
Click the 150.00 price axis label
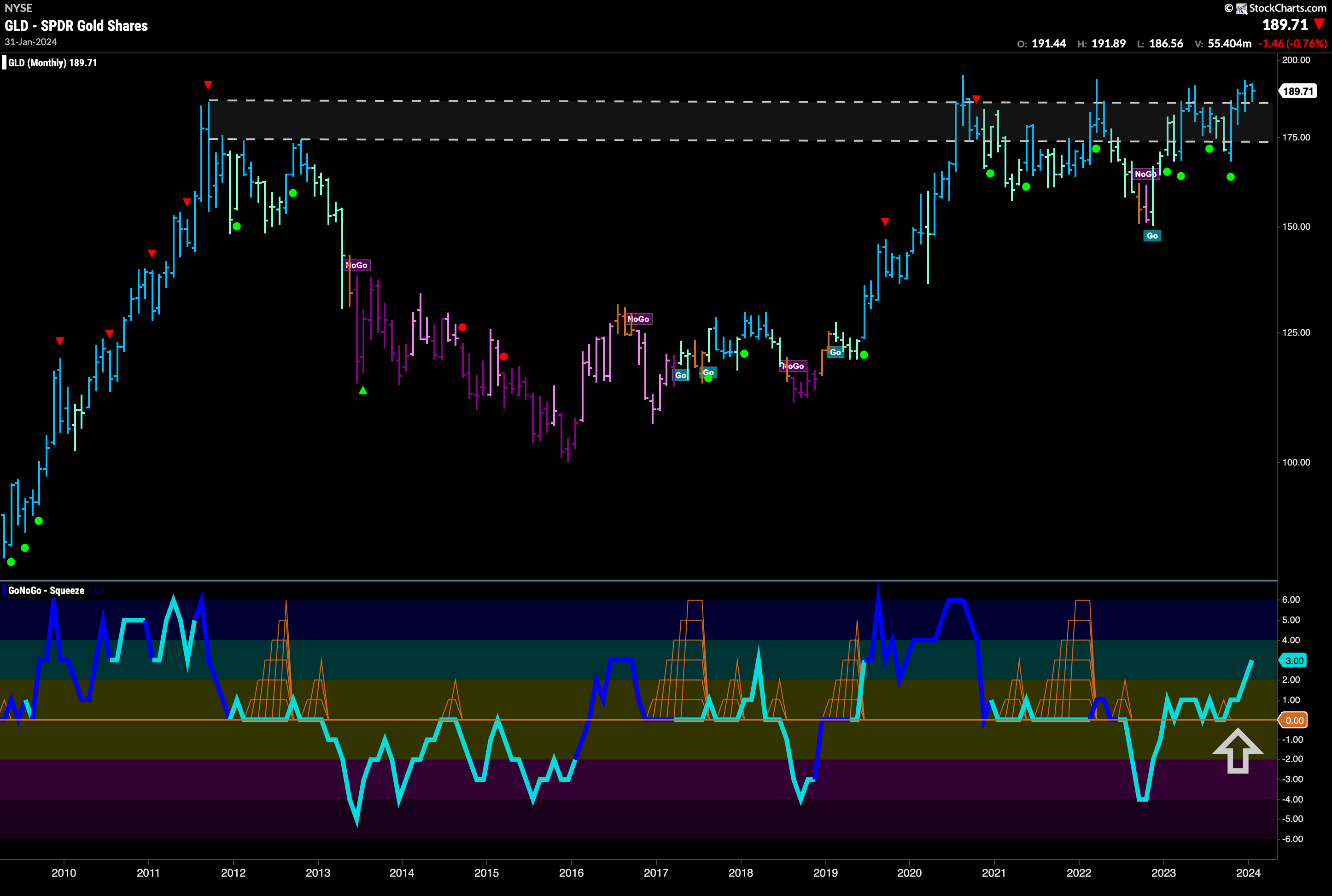point(1296,226)
